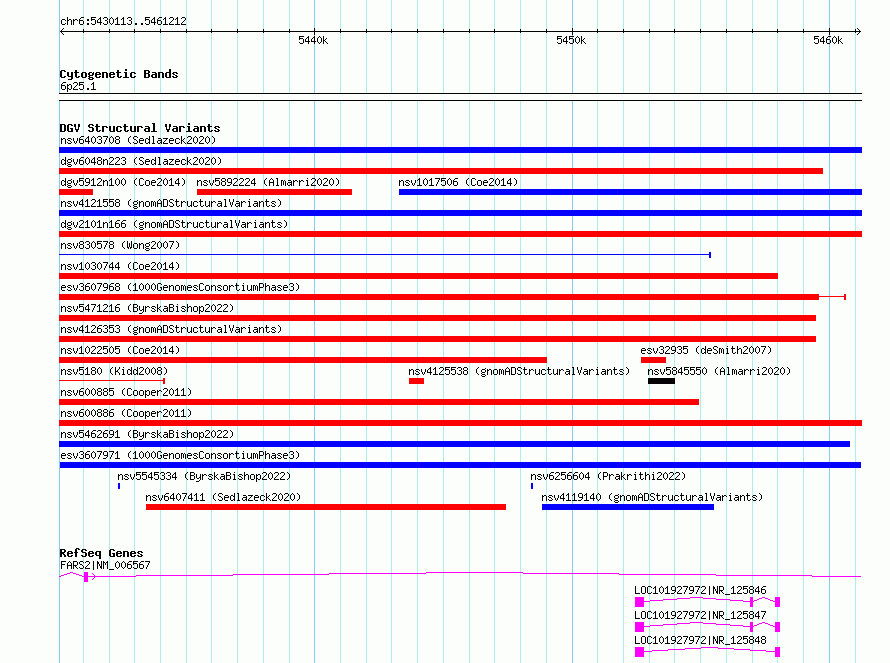Select the dgv6048n223 (Sedlazeck2020) variant label
The height and width of the screenshot is (663, 890).
click(x=141, y=161)
